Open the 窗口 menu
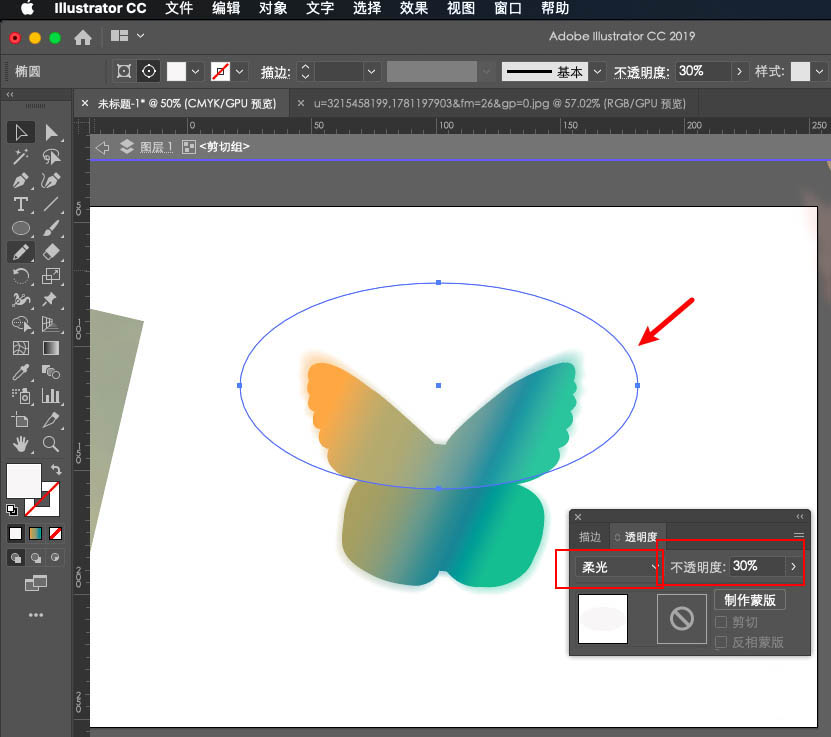 [507, 9]
